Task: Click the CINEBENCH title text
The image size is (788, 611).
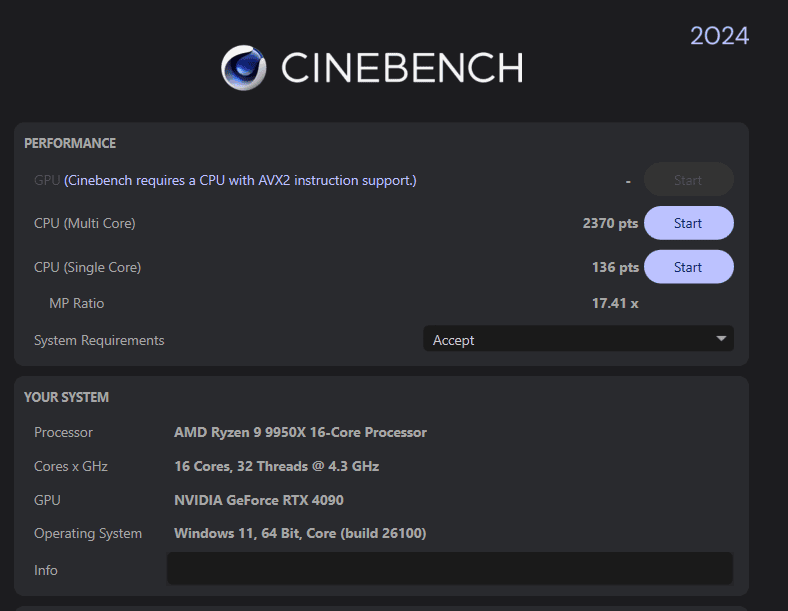Action: pyautogui.click(x=402, y=68)
